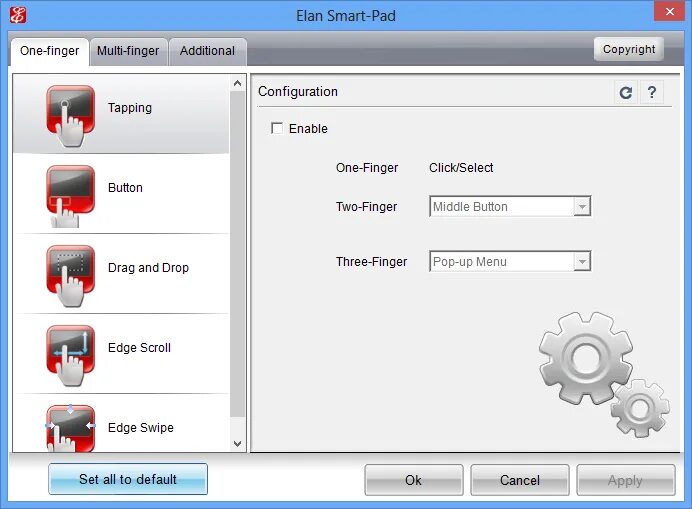Click the Button label in list
692x509 pixels.
point(125,188)
